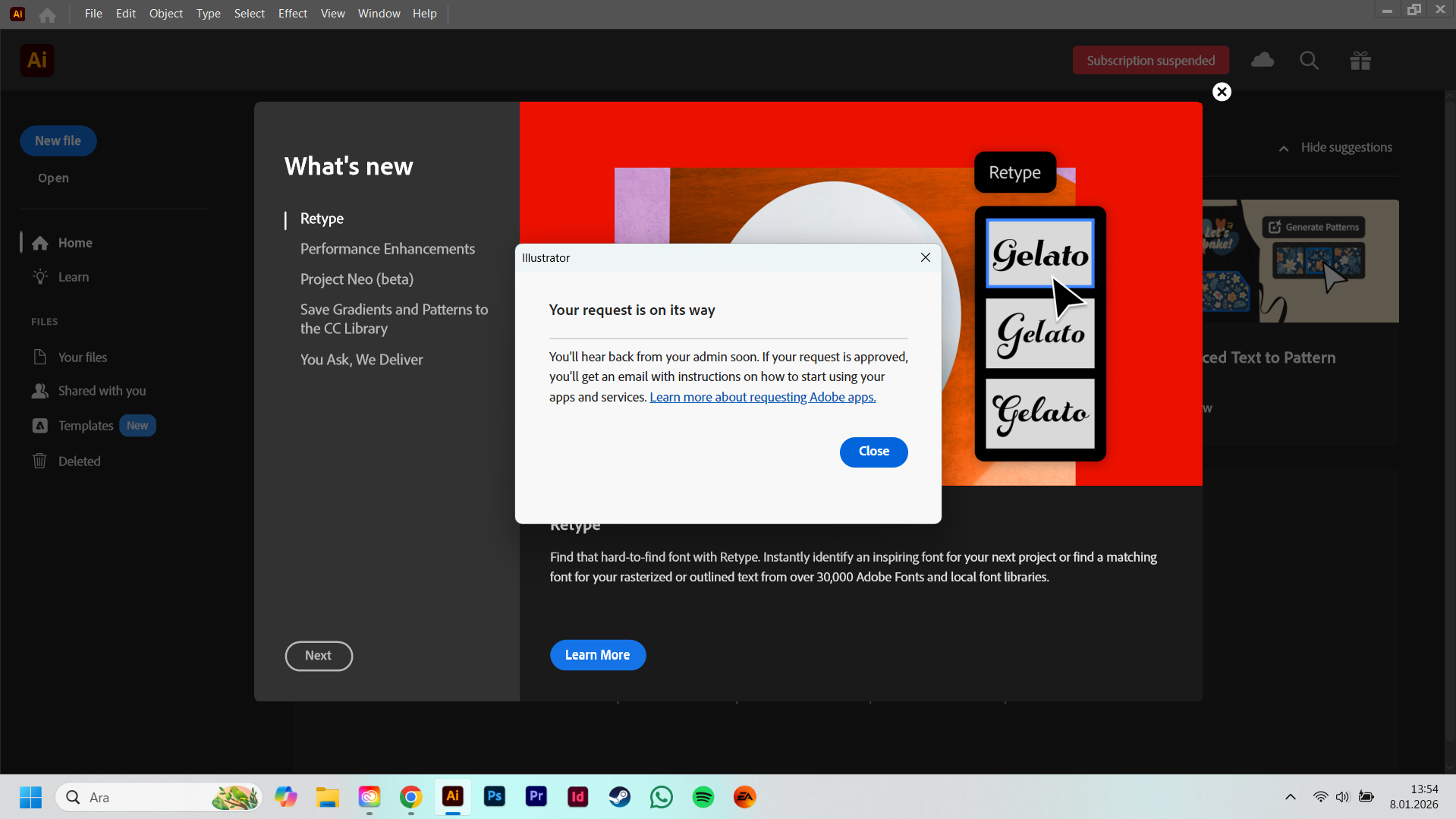Viewport: 1456px width, 819px height.
Task: Show hidden system tray icons
Action: (1291, 797)
